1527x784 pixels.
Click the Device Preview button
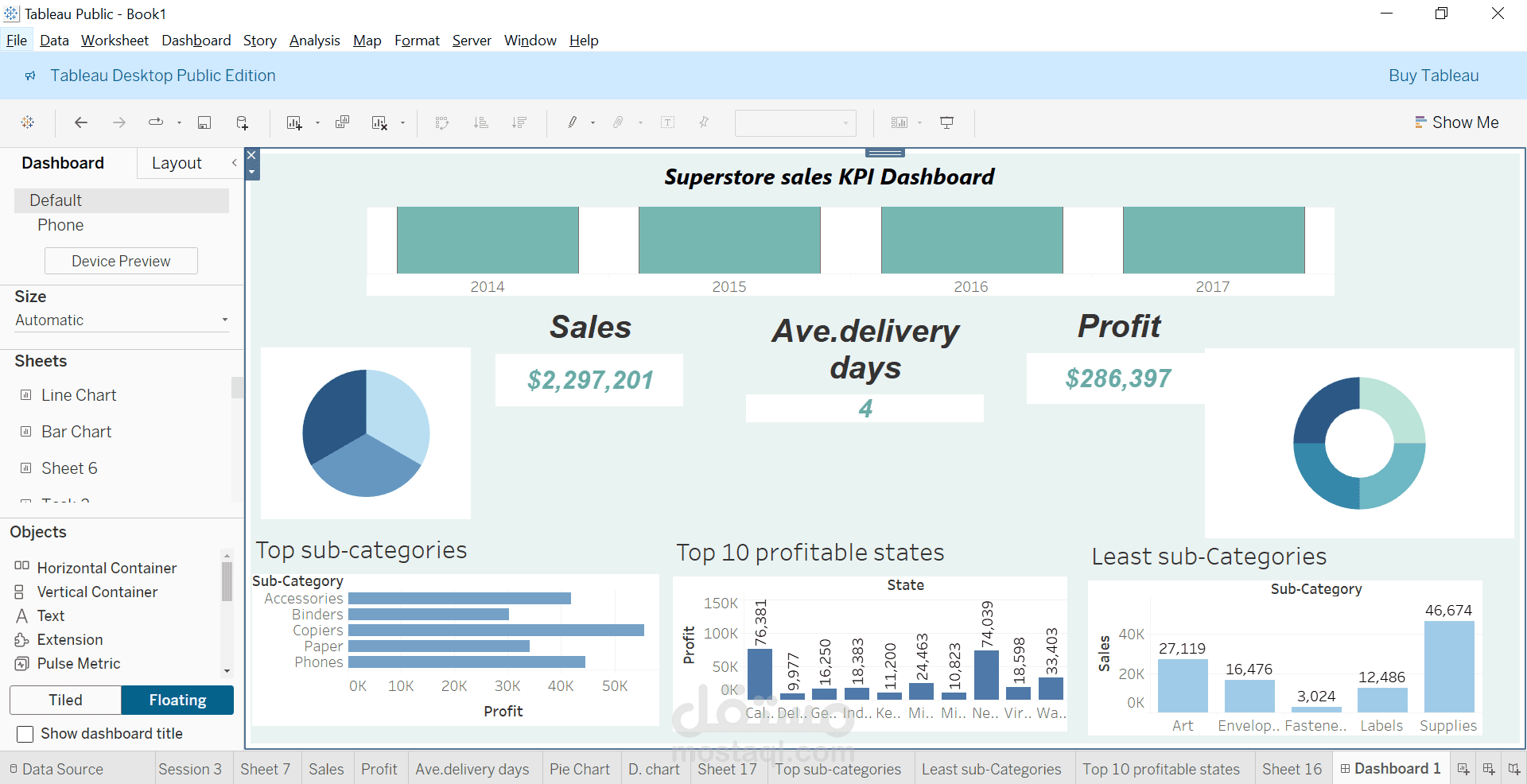point(121,261)
